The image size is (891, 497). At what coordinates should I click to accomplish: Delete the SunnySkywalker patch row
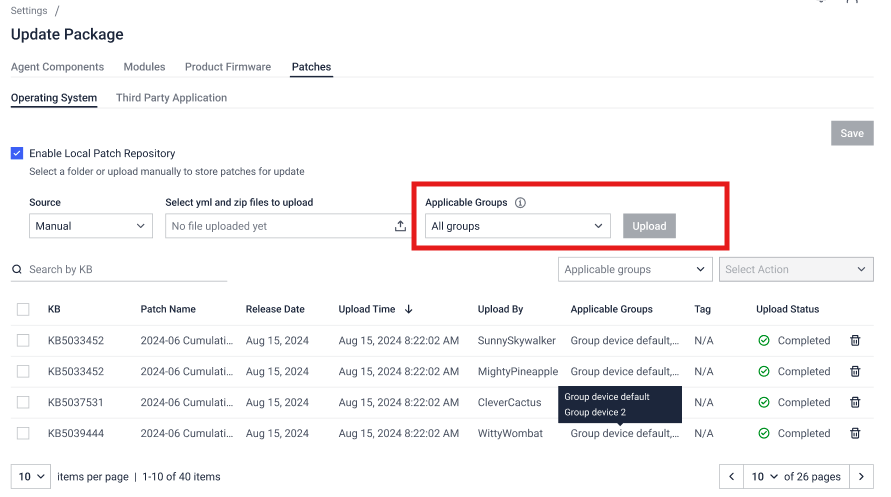(855, 341)
